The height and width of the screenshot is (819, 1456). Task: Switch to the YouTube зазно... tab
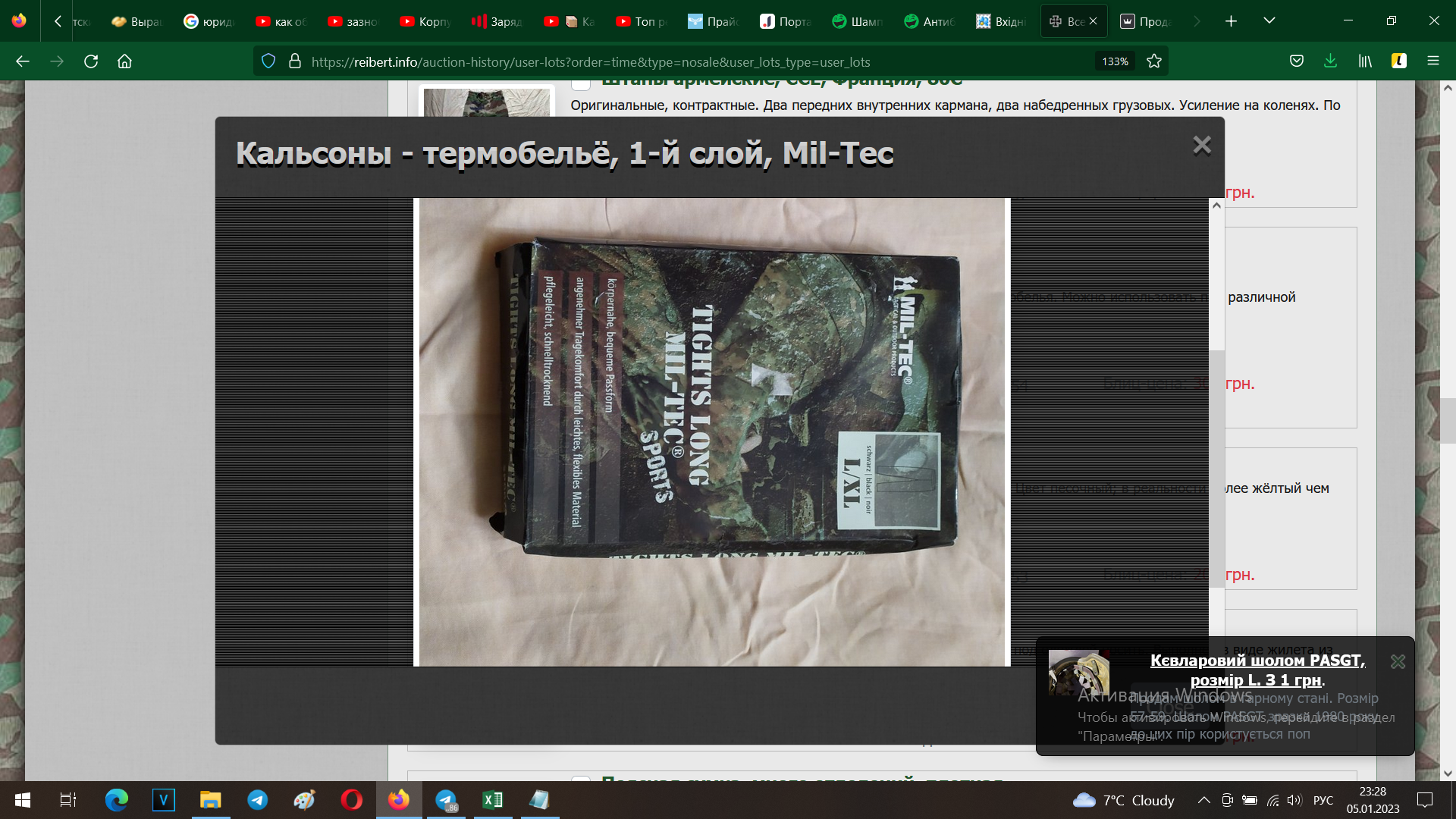coord(353,21)
